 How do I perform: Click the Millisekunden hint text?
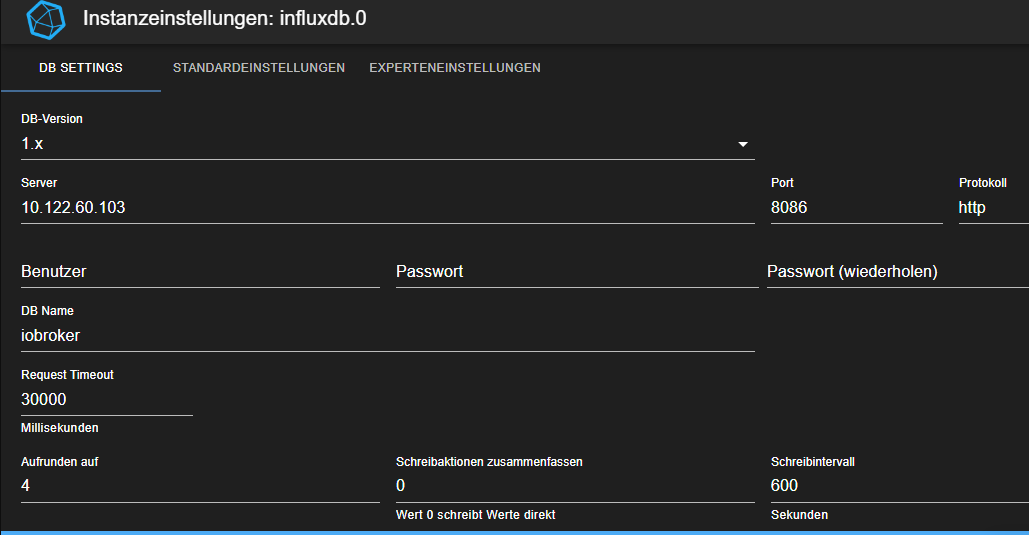60,428
